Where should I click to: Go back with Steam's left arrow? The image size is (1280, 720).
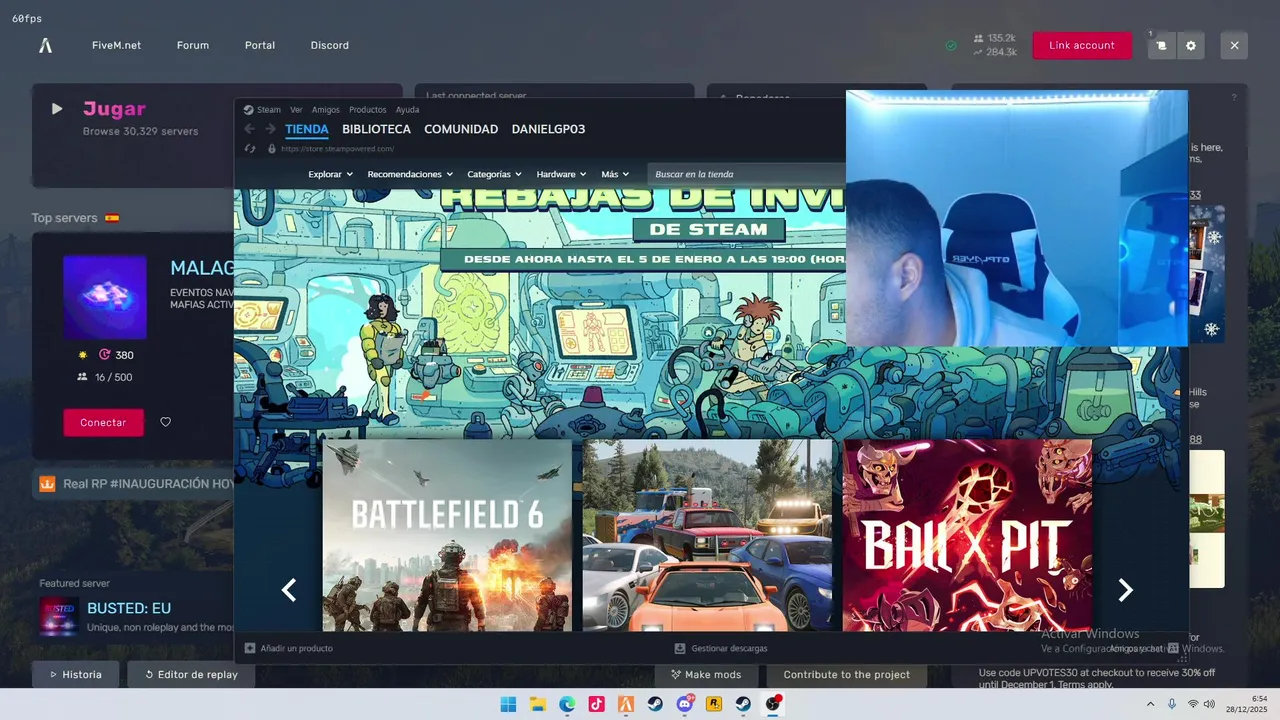point(249,129)
